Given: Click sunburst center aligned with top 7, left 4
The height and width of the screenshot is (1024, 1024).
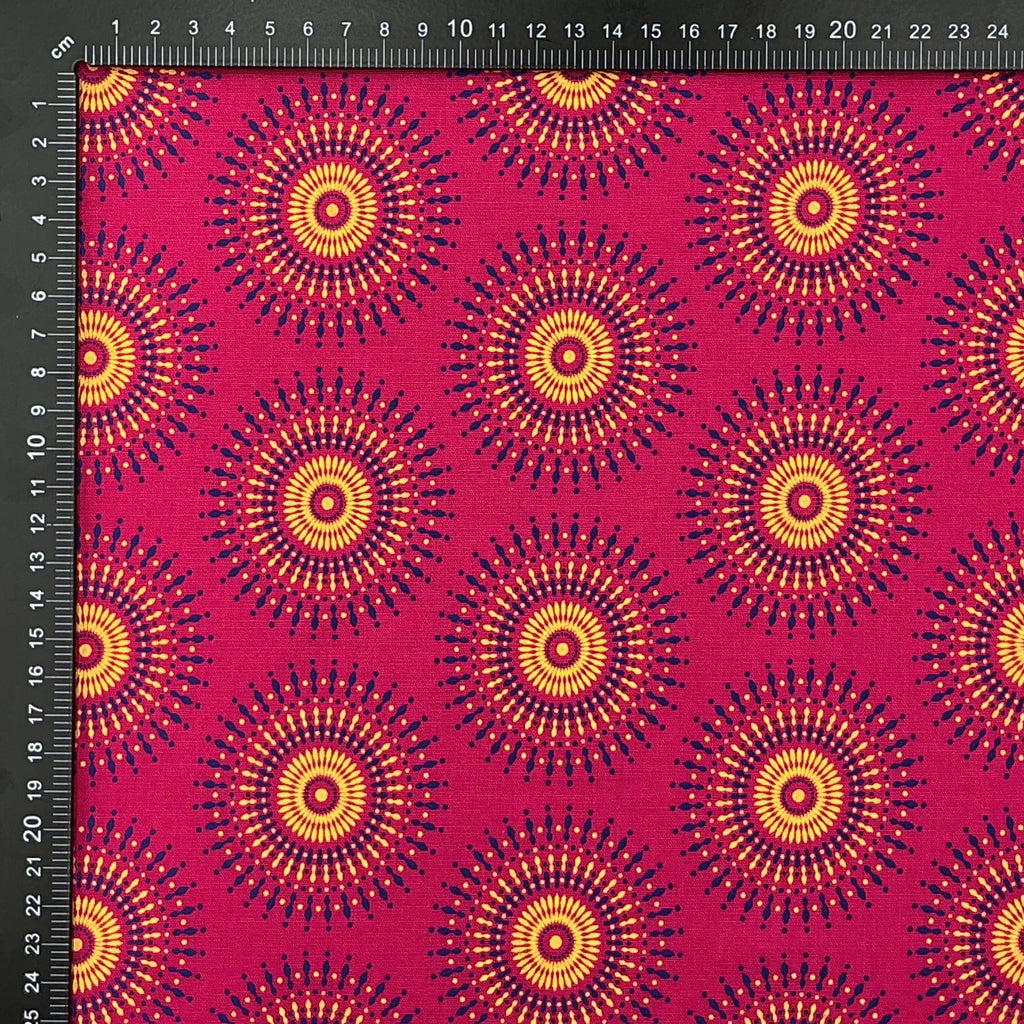Looking at the screenshot, I should click(x=332, y=210).
